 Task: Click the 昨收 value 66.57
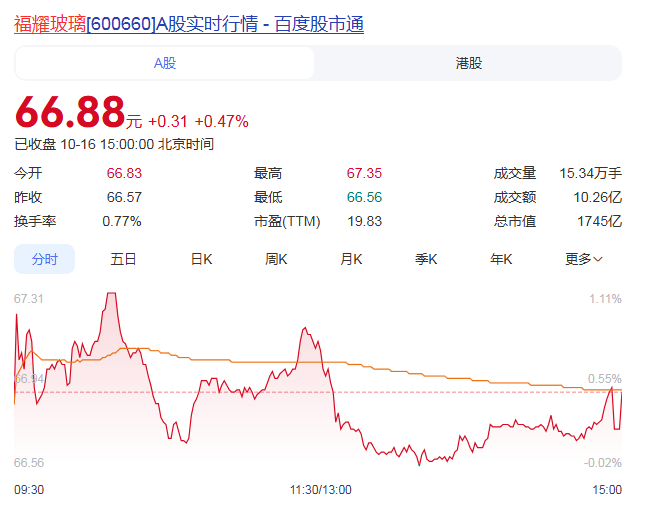point(124,197)
